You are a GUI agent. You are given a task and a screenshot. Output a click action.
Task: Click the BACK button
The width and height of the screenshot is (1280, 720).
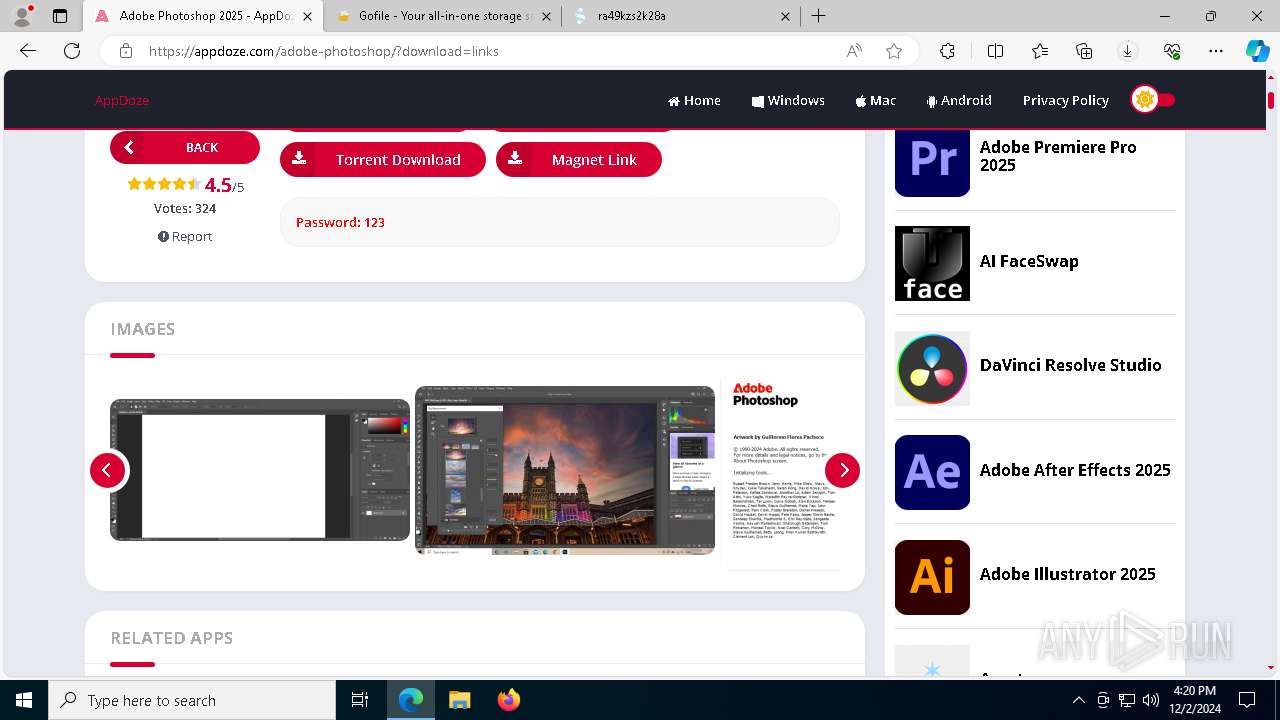click(x=185, y=147)
